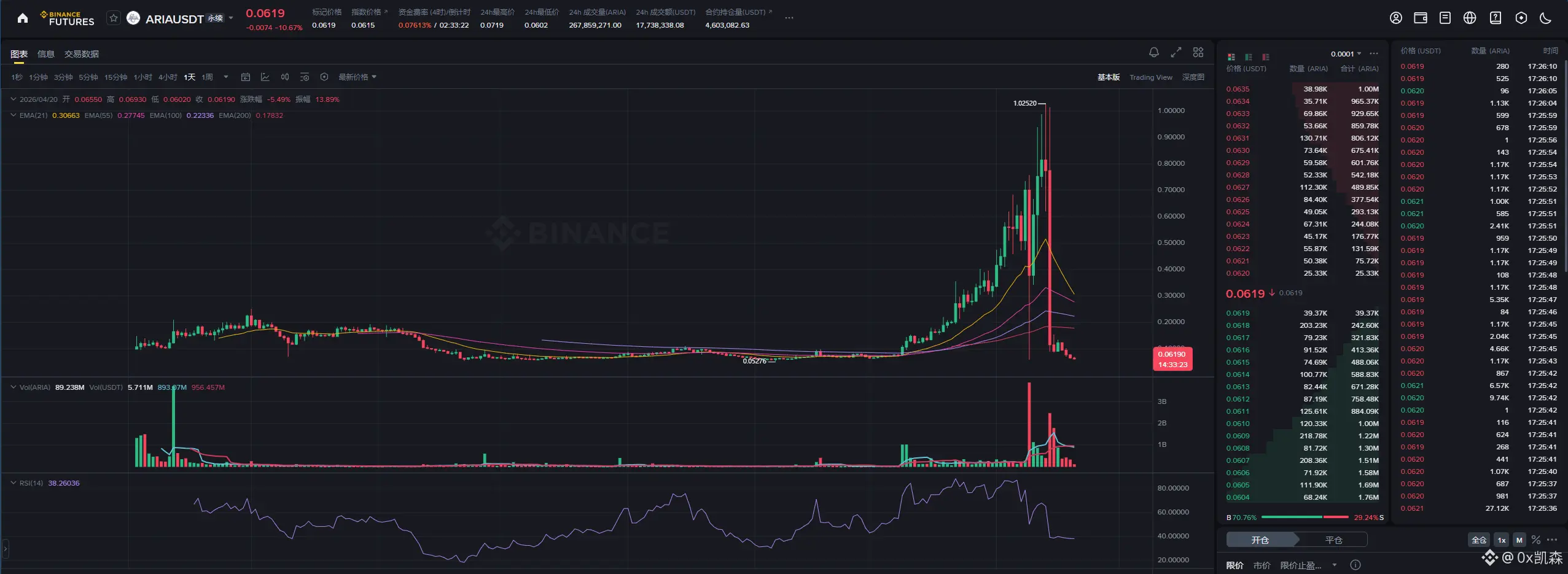Switch chart to Trading View mode
The width and height of the screenshot is (1568, 574).
coord(1151,77)
